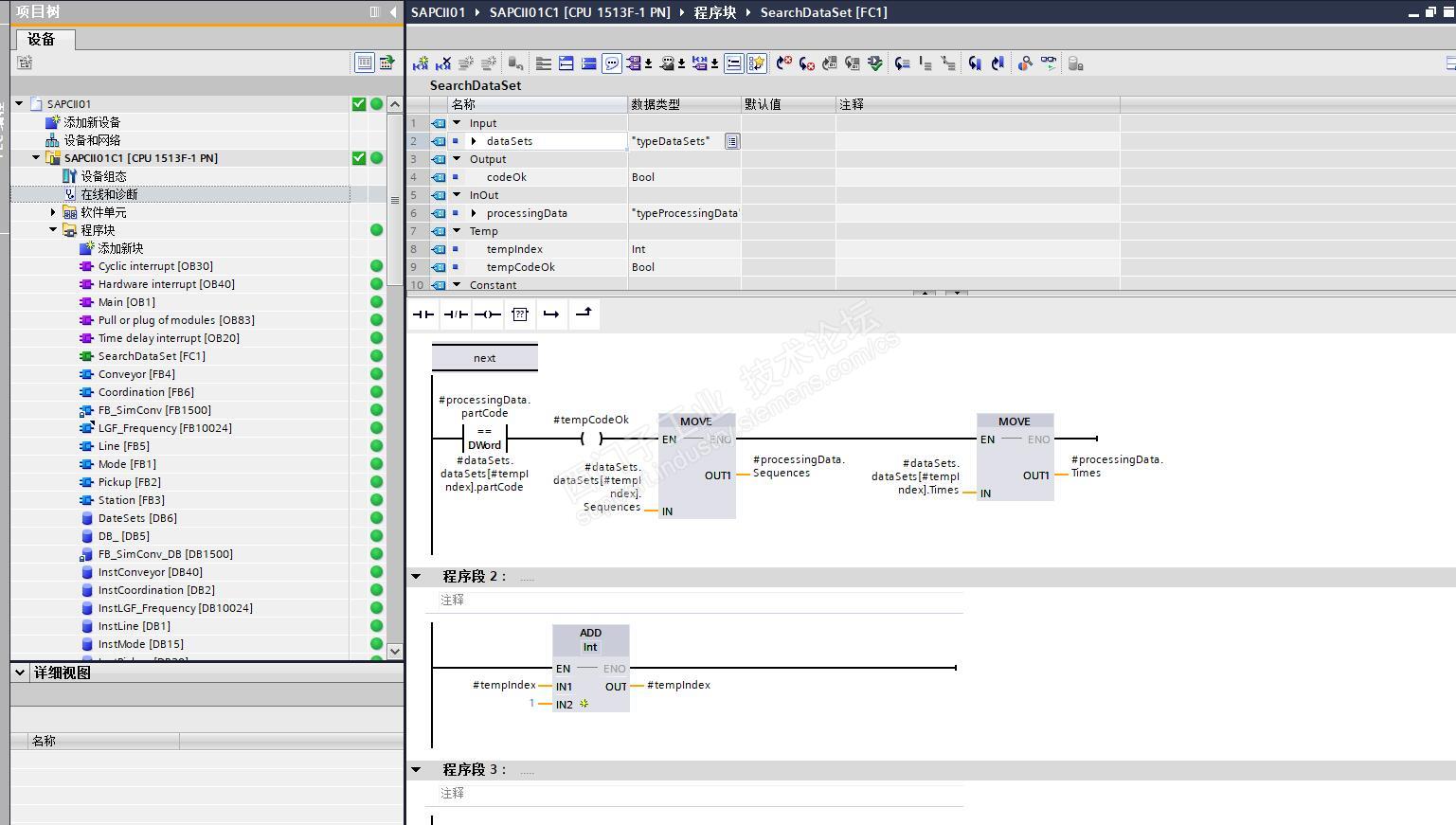Click the DateSets [DB6] database icon
This screenshot has height=825, width=1456.
click(87, 518)
